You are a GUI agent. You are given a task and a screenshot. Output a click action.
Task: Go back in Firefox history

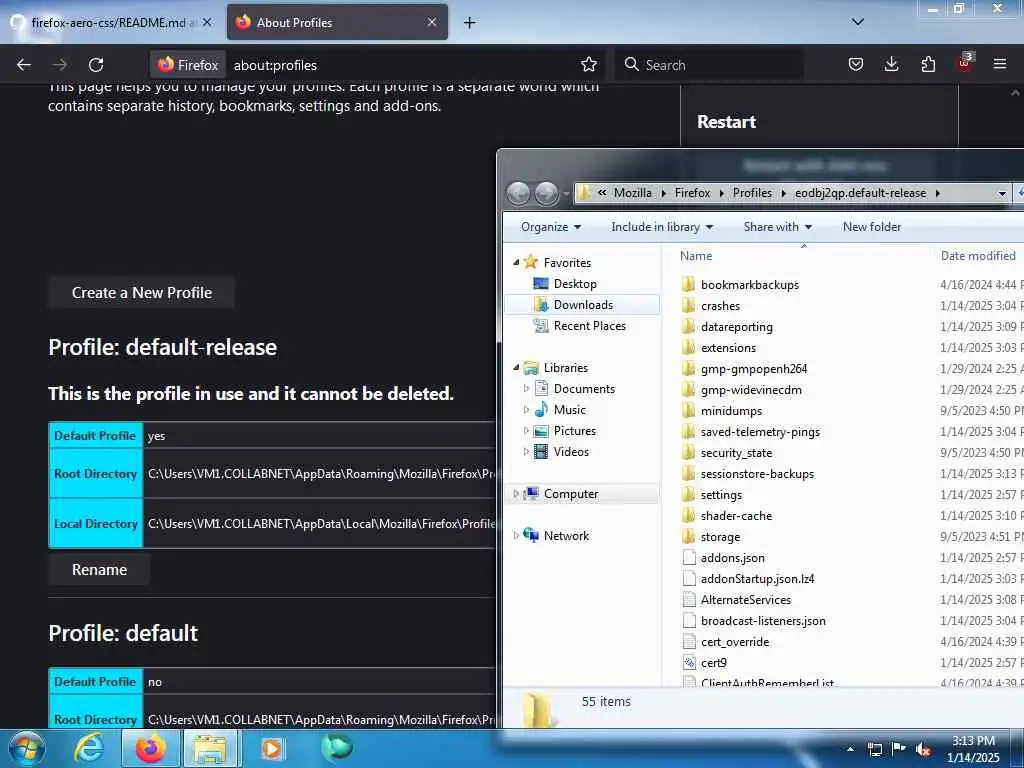click(x=24, y=65)
